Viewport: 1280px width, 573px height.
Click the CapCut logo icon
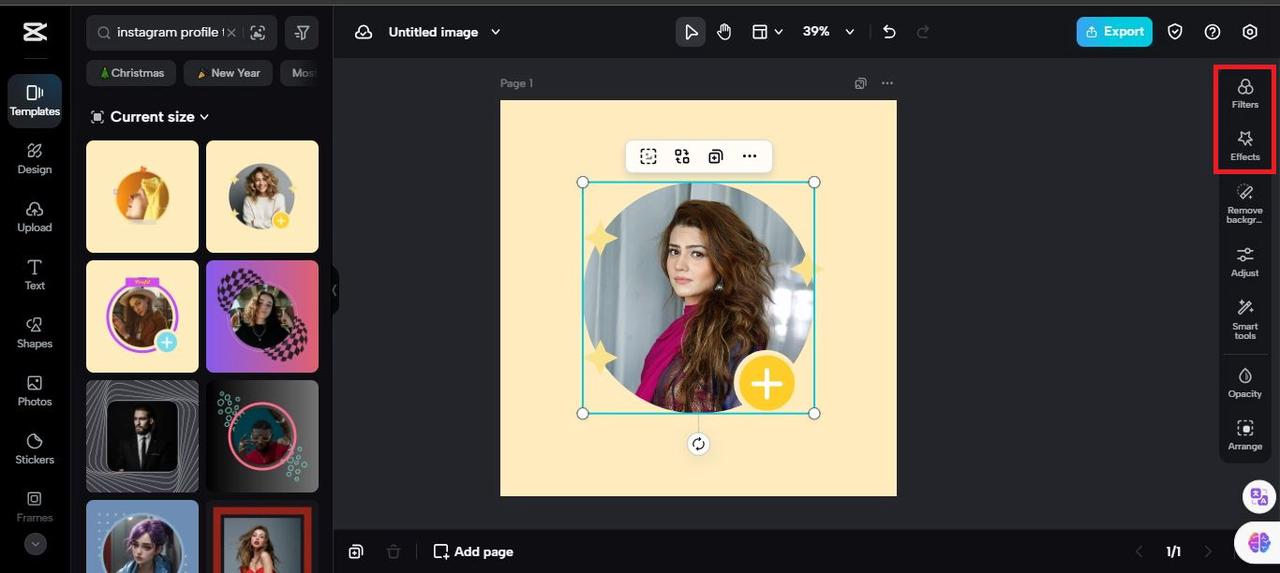tap(35, 32)
